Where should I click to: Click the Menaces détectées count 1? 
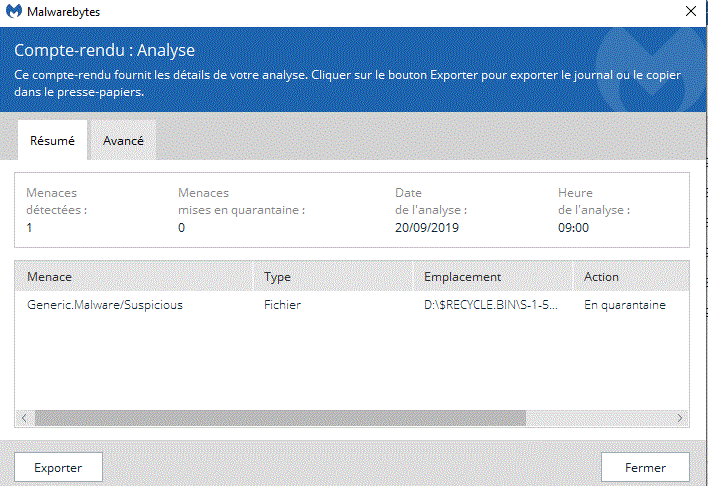point(29,228)
